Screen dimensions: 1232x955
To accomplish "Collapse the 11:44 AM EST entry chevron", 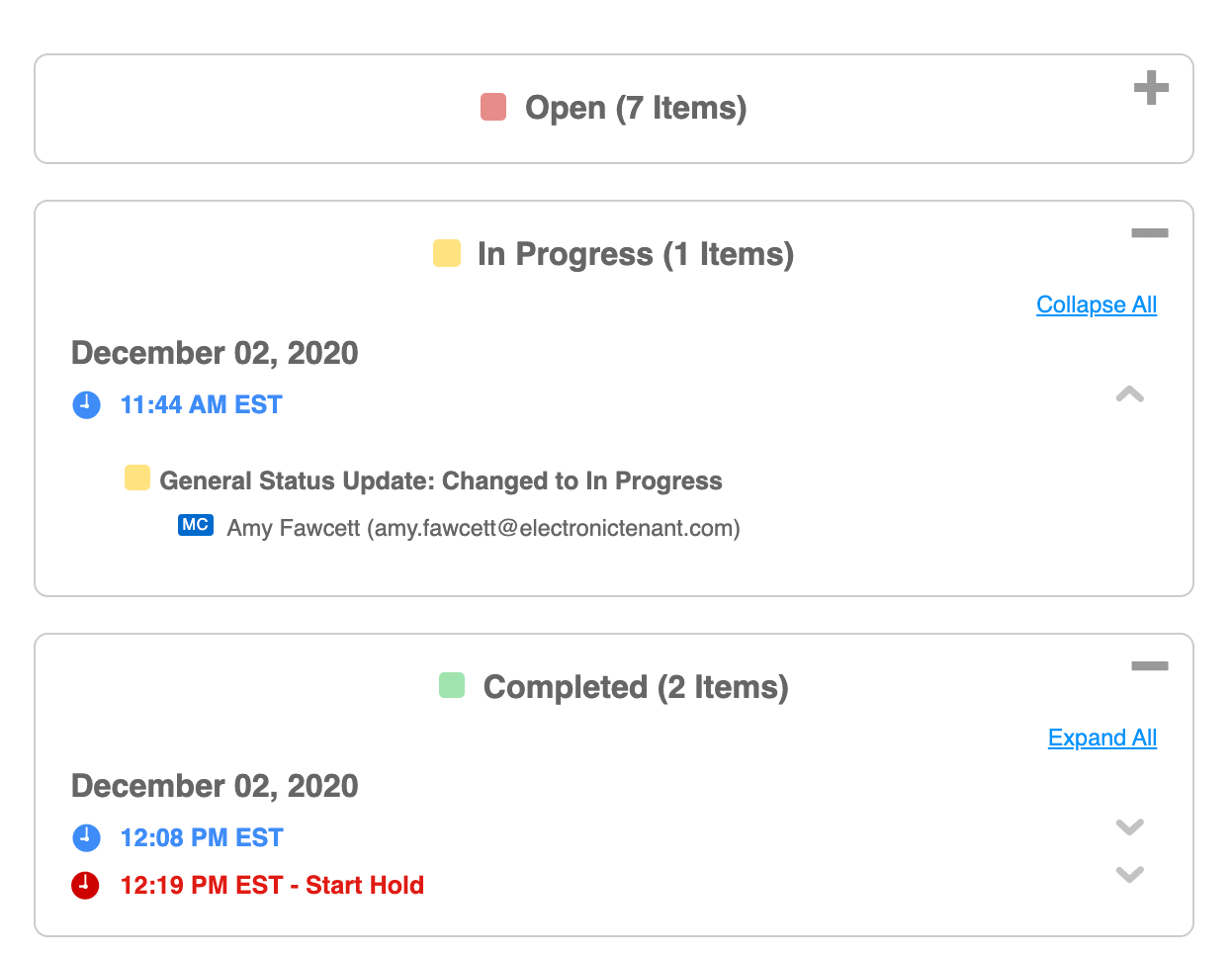I will click(1129, 394).
